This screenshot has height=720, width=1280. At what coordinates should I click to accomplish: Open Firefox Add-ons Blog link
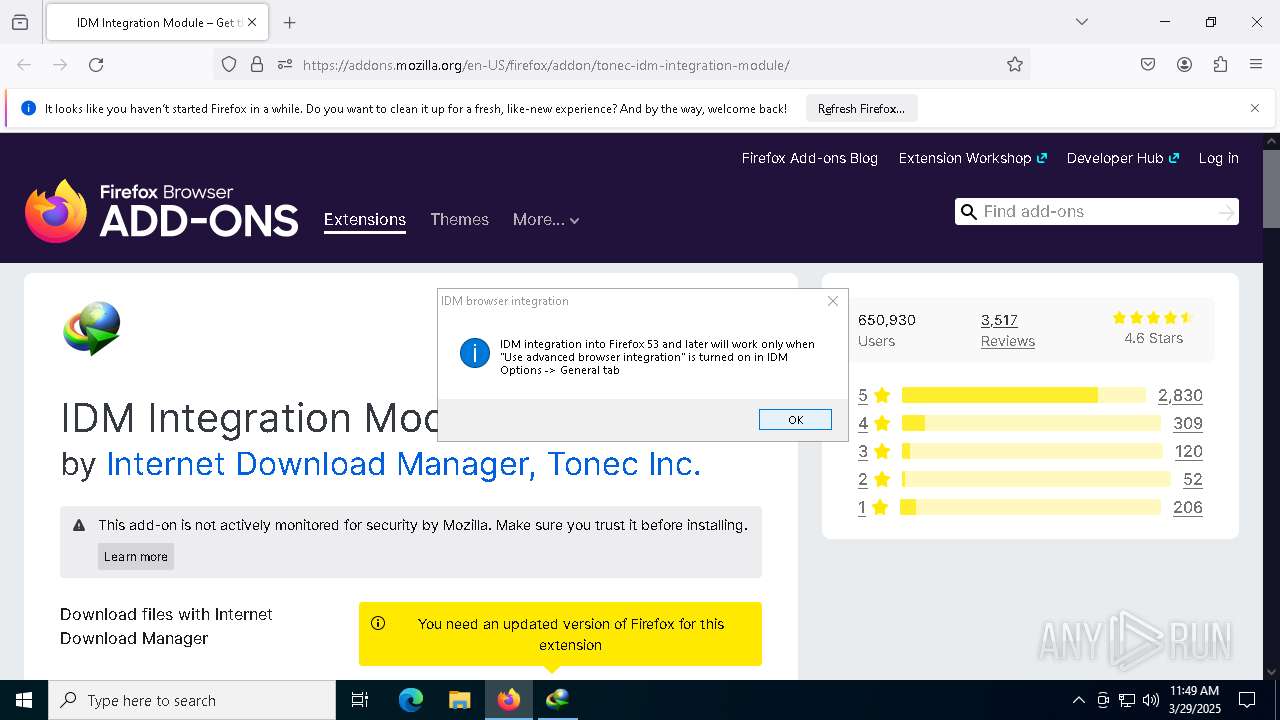point(809,158)
